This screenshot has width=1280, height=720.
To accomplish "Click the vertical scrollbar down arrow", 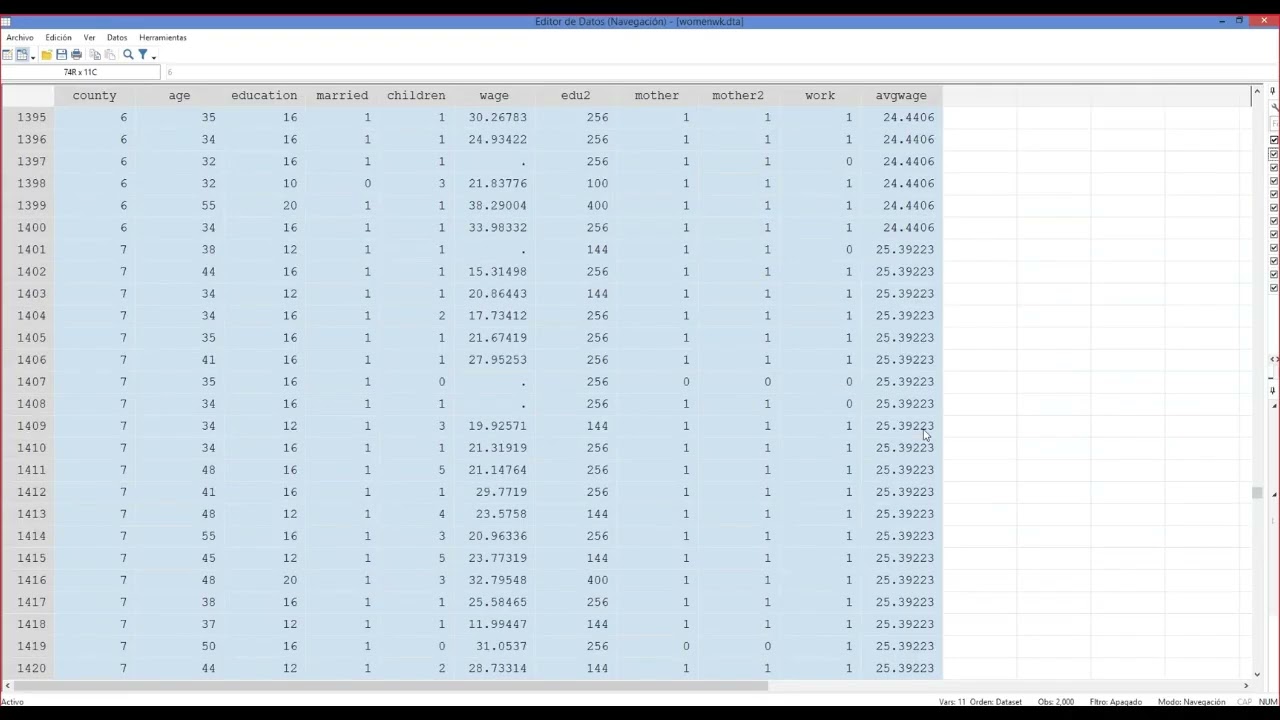I will 1257,674.
